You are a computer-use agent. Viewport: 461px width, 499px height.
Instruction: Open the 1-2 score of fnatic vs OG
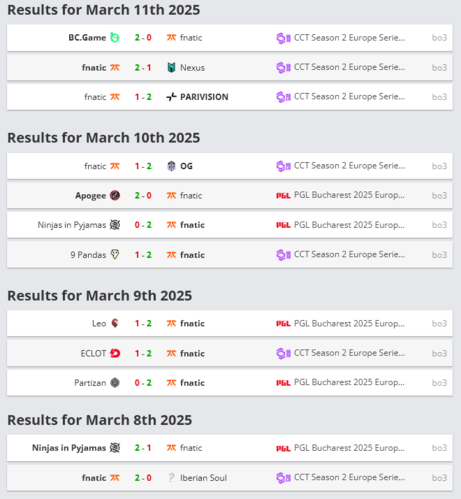143,166
